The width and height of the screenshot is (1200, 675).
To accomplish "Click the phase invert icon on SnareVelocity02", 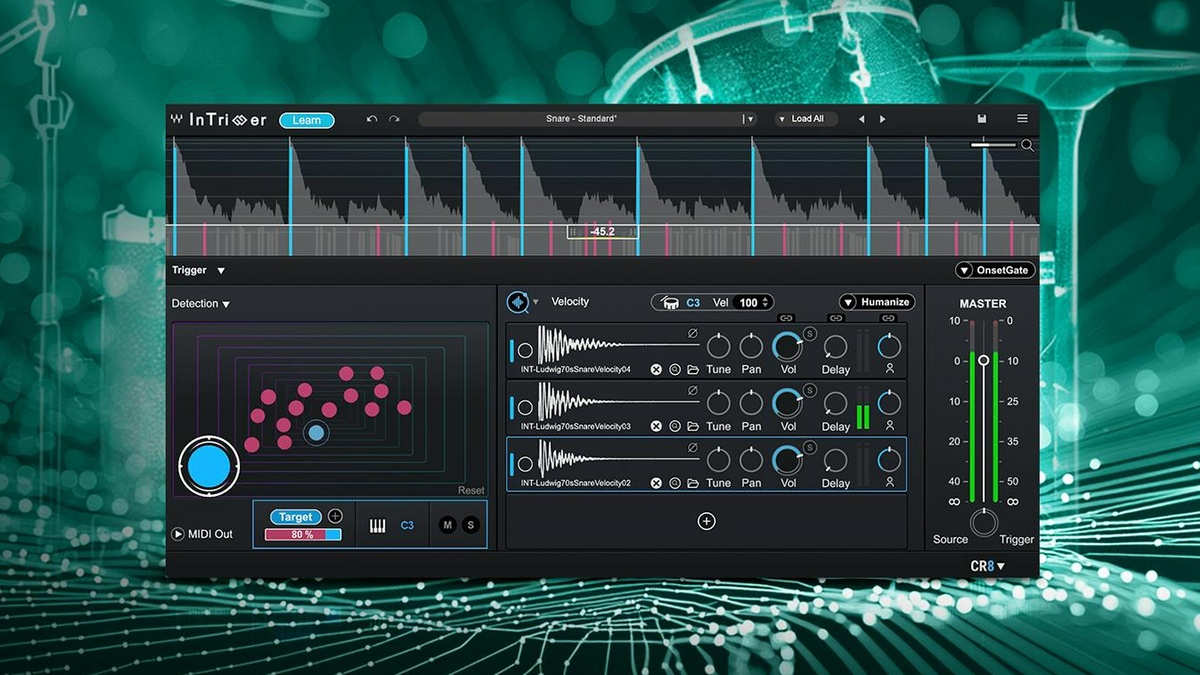I will pyautogui.click(x=692, y=448).
